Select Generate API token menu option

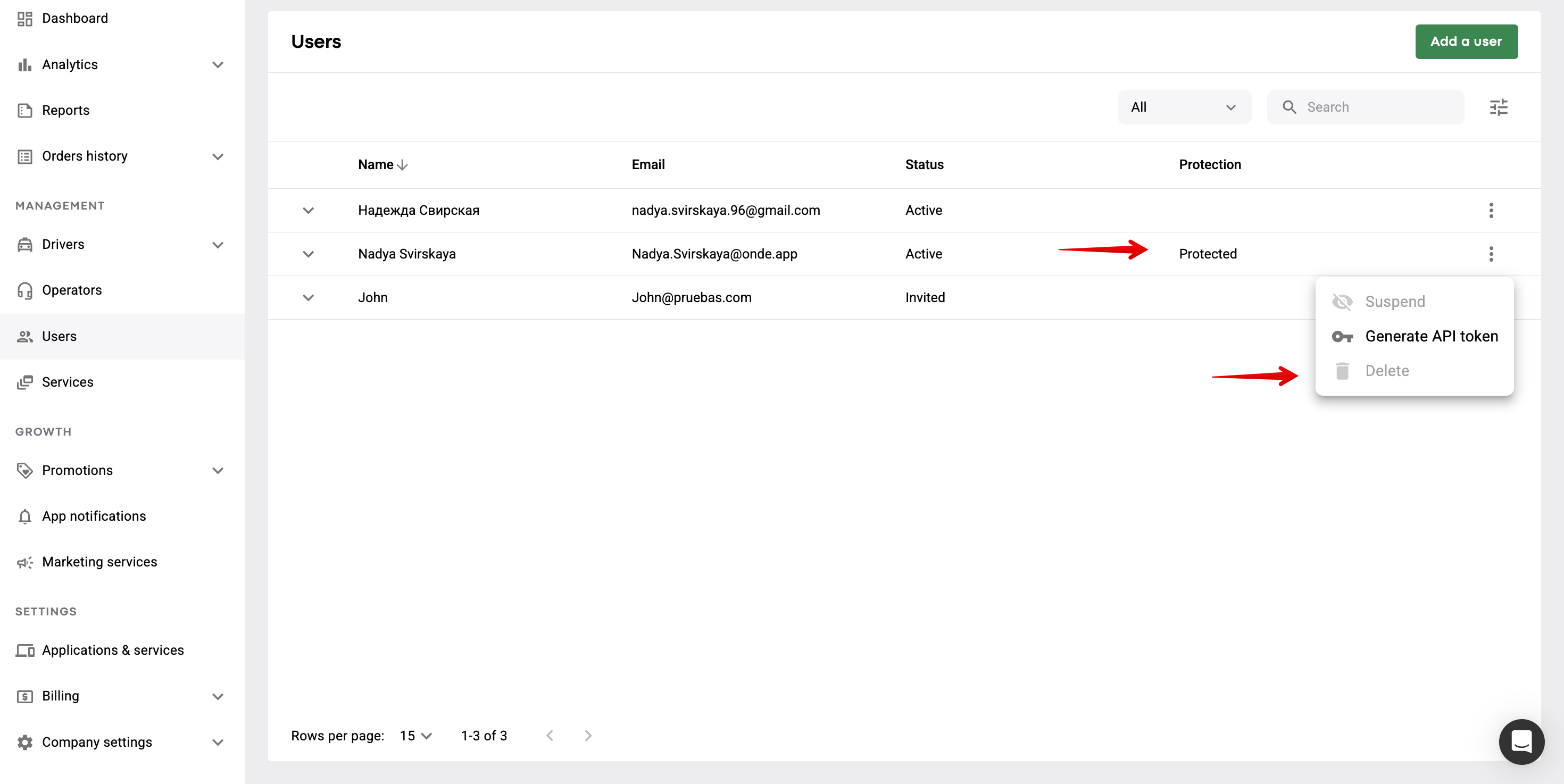tap(1430, 336)
